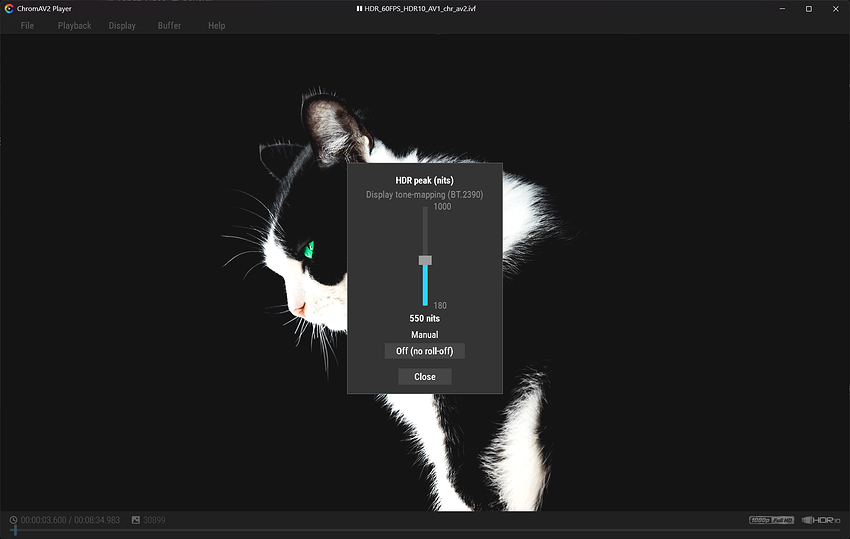This screenshot has height=539, width=850.
Task: Click the playback position marker on the timeline
Action: coord(15,530)
